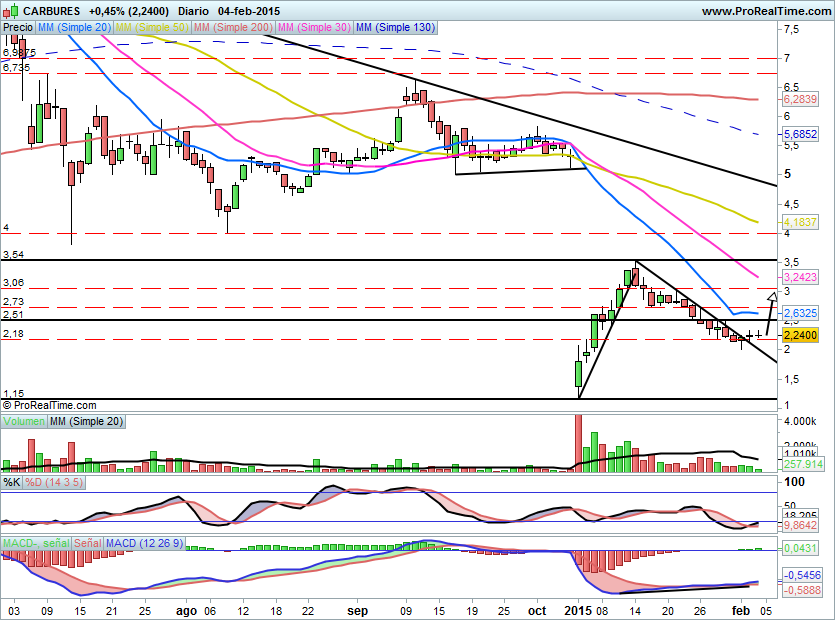The image size is (835, 620).
Task: Click the blue 5,6852 moving average price tag
Action: click(x=800, y=134)
